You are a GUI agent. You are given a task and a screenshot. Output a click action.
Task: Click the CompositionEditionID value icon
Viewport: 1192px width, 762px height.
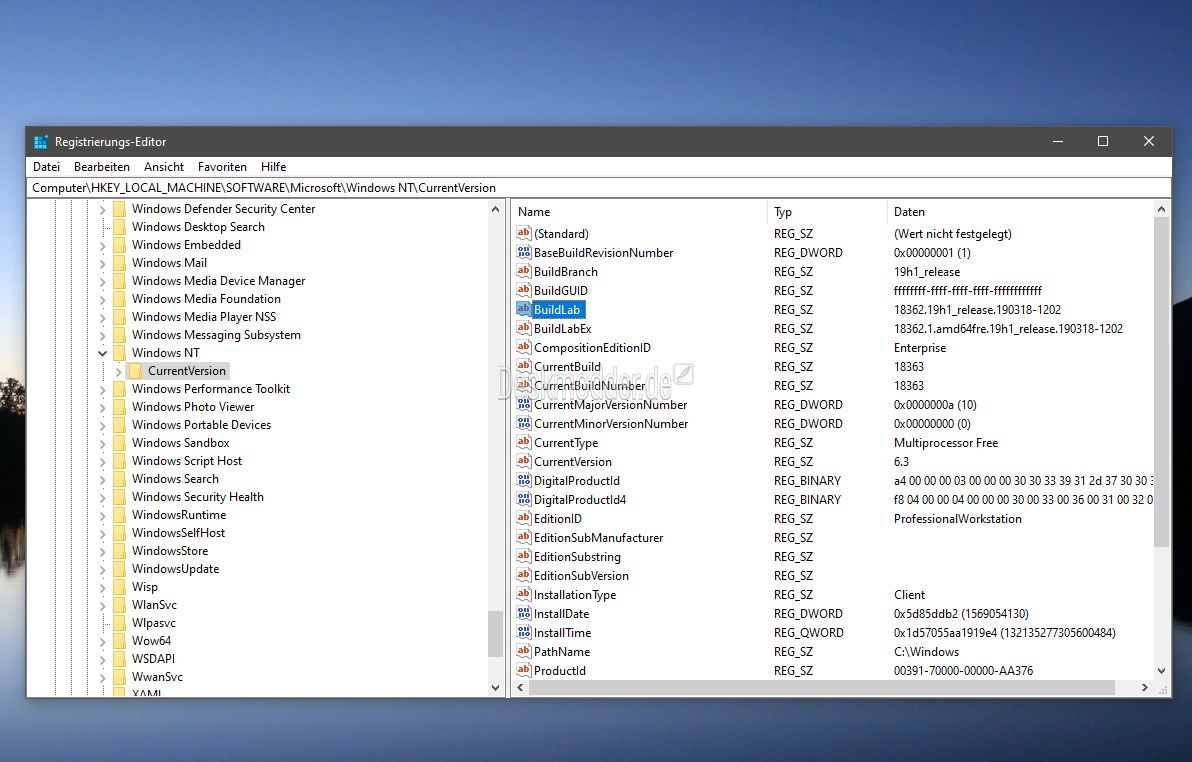coord(523,348)
